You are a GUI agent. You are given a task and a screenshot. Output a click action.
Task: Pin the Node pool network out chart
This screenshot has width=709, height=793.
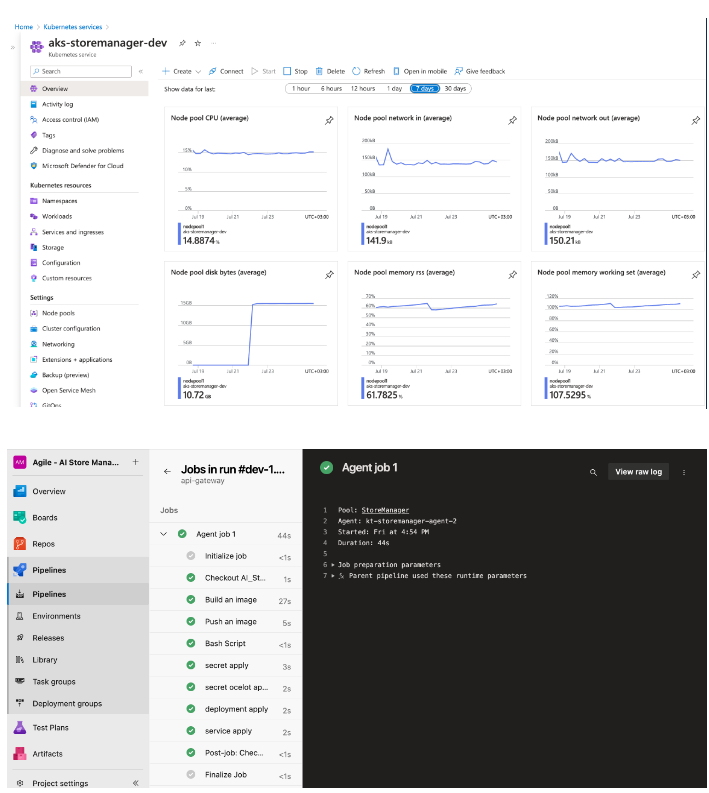click(696, 120)
